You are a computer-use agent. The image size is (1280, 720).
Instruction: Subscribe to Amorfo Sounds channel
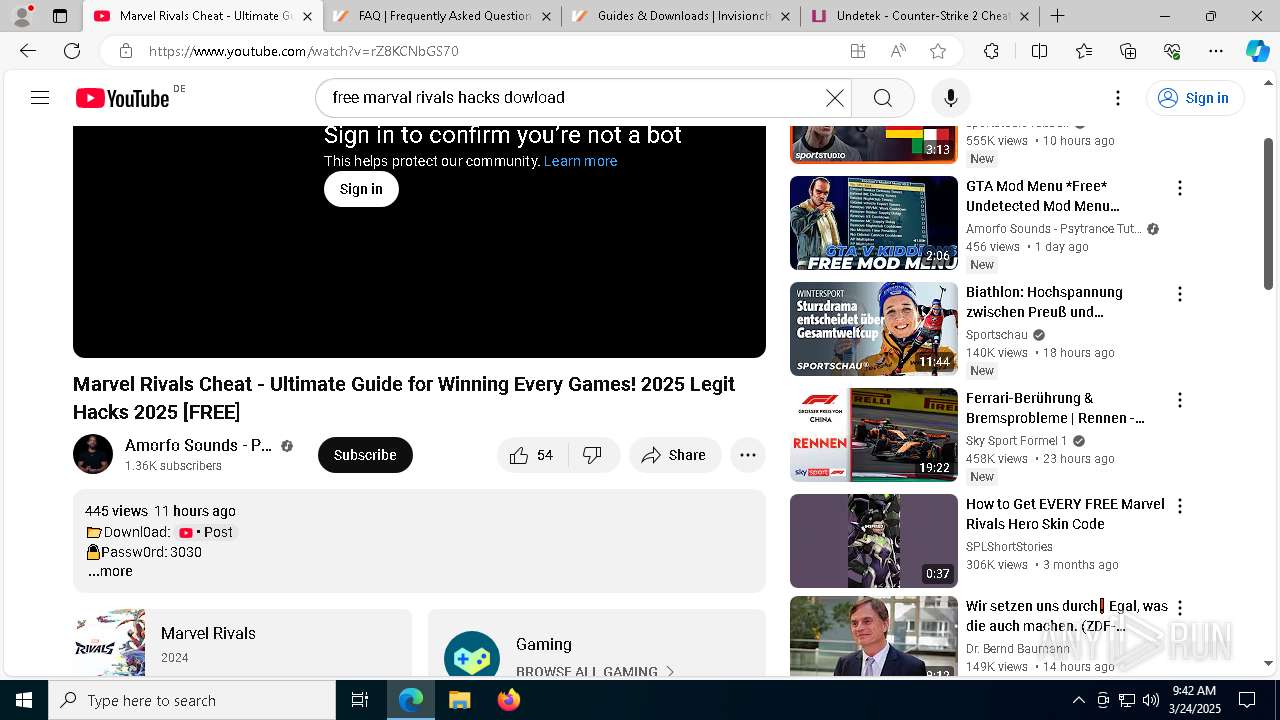pyautogui.click(x=365, y=455)
